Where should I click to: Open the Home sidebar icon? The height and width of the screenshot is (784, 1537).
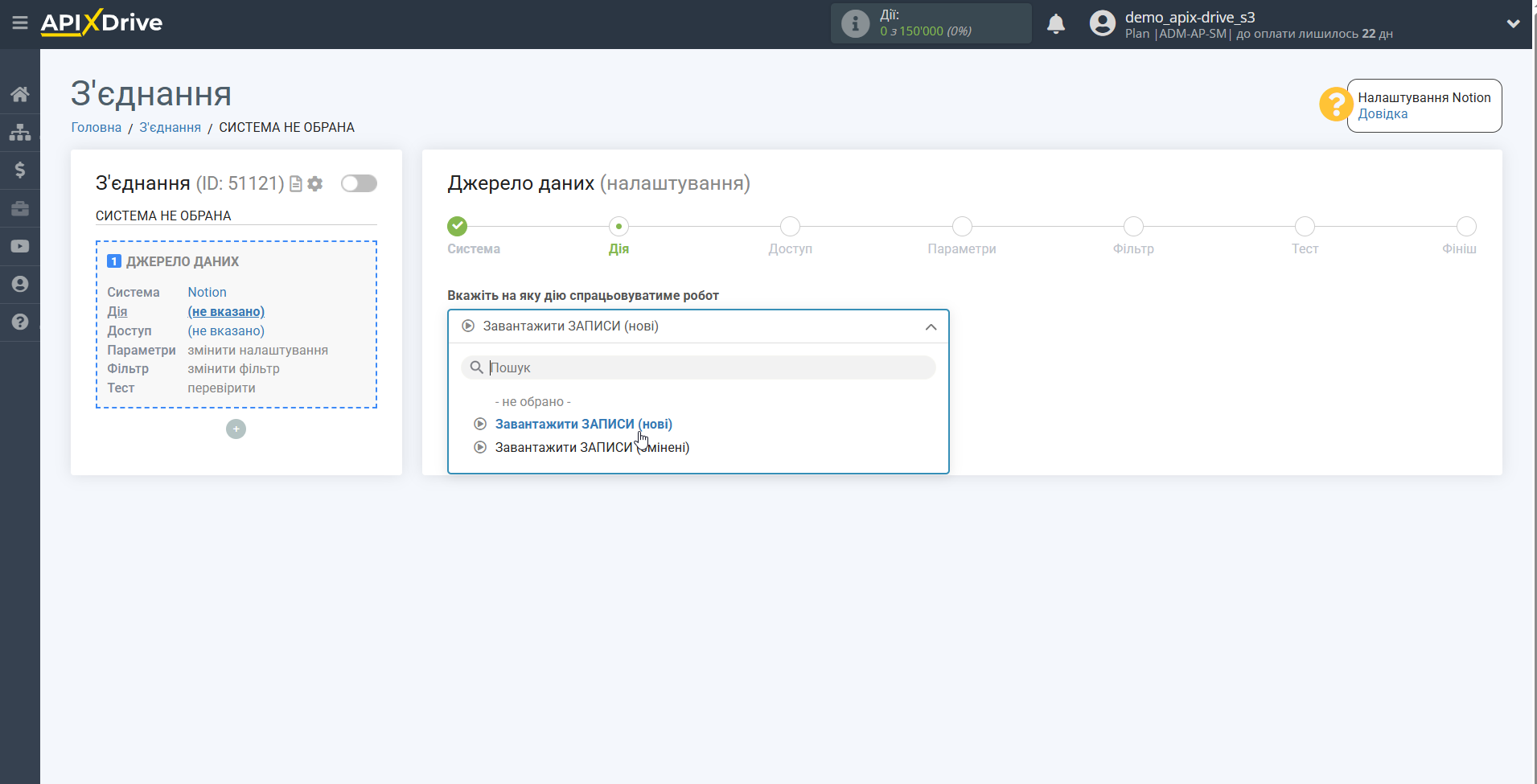(20, 94)
